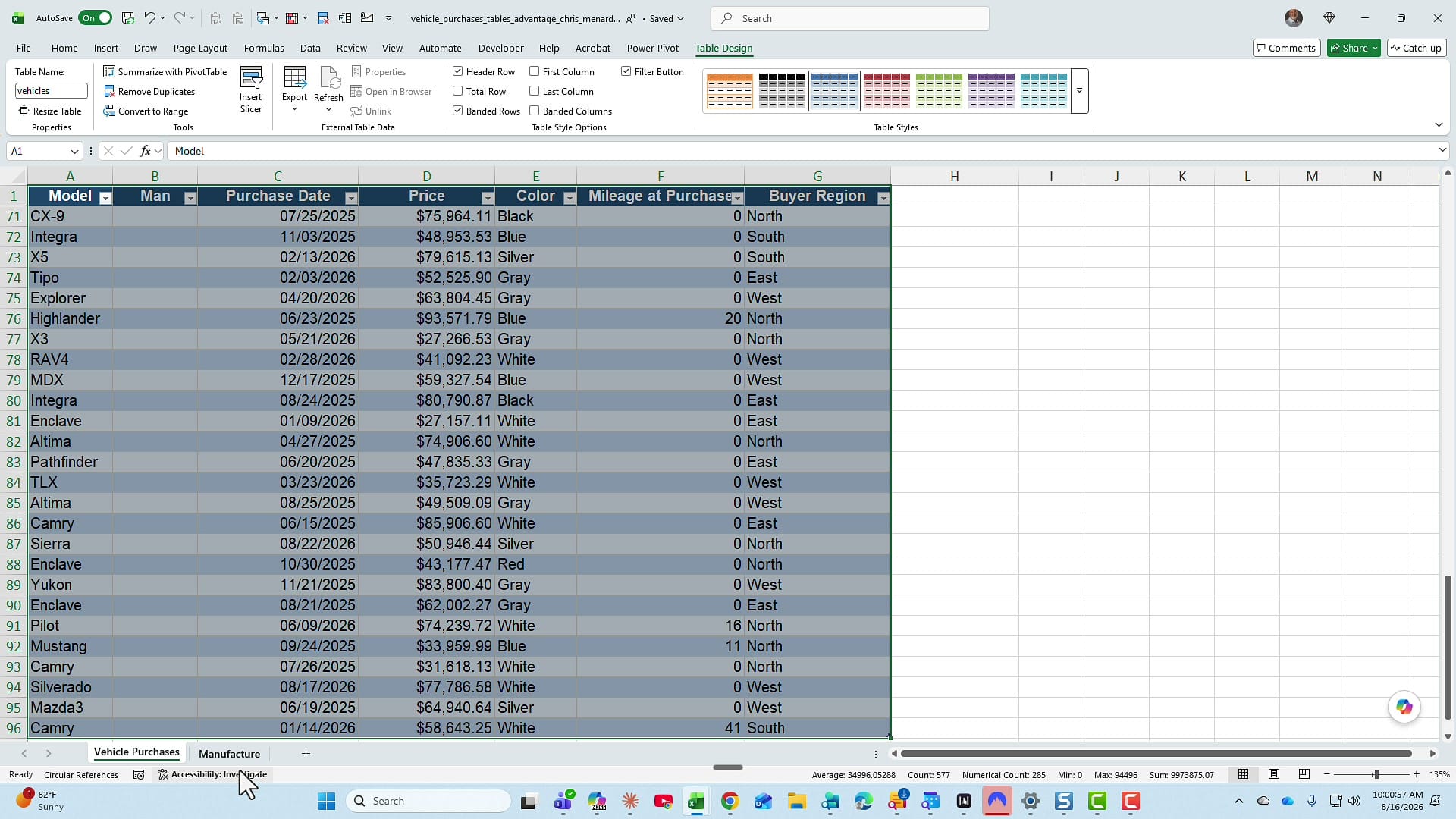Open Microsoft Teams from taskbar
The image size is (1456, 819).
(563, 801)
